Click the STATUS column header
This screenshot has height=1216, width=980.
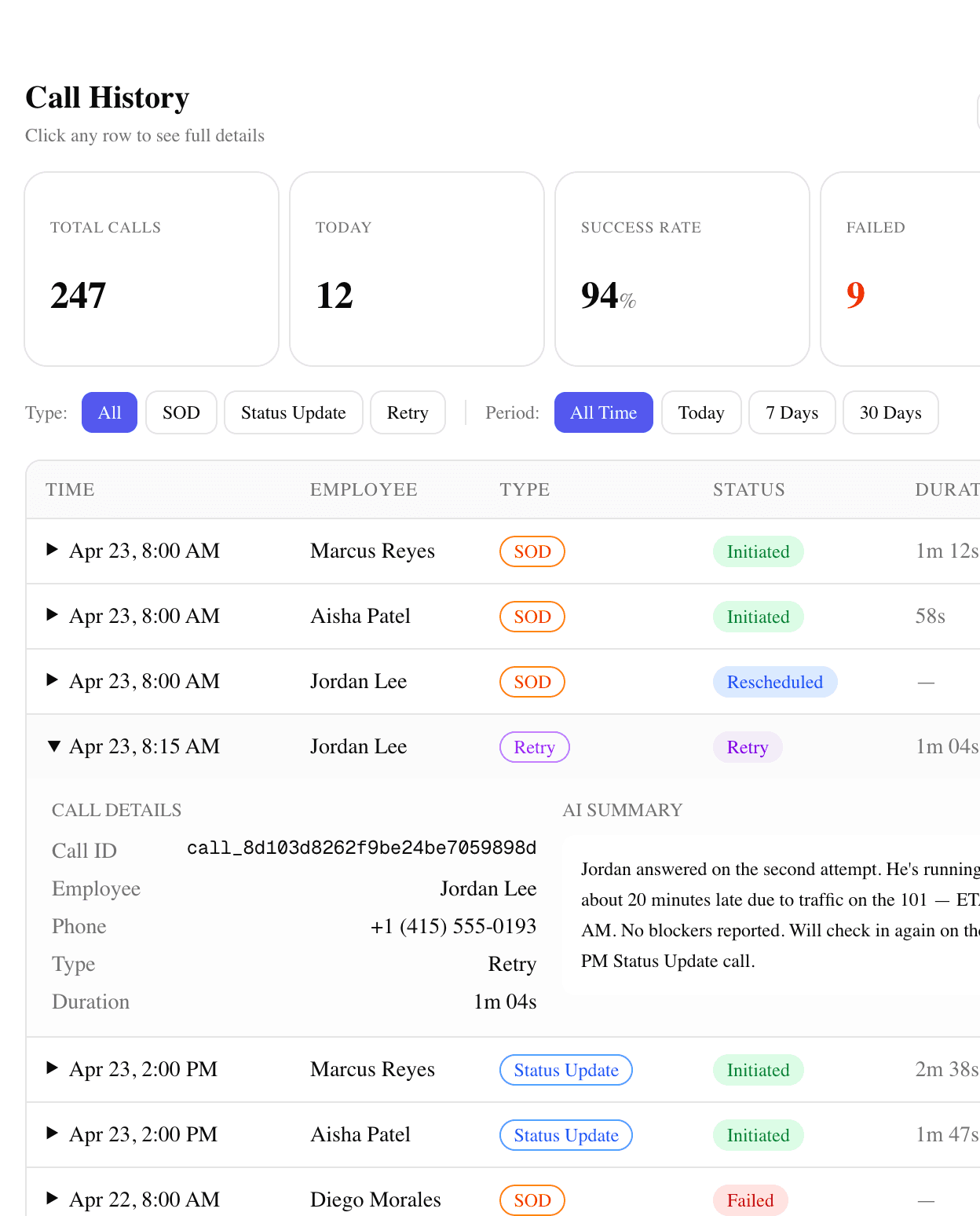coord(749,489)
